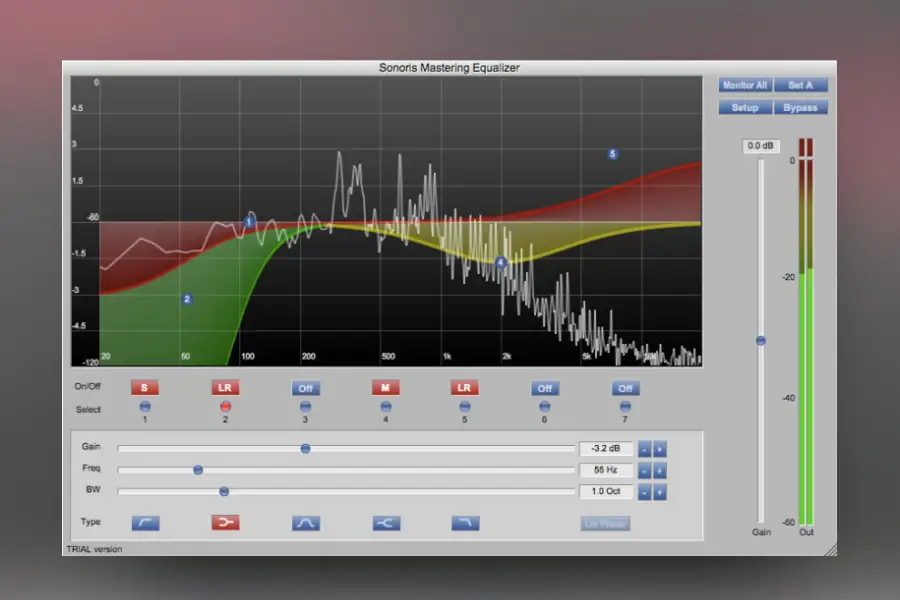Click band handle 5 on the EQ curve
Viewport: 900px width, 600px height.
pos(612,154)
